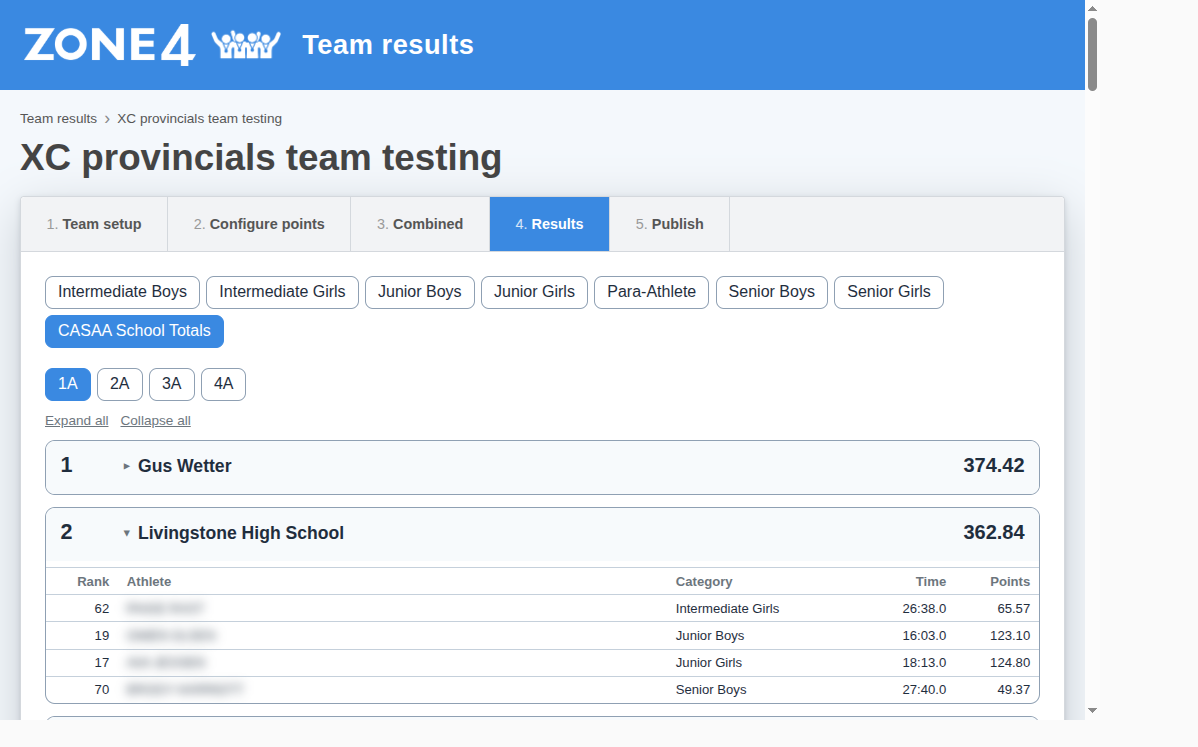1198x747 pixels.
Task: Open the Team setup tab
Action: point(94,224)
